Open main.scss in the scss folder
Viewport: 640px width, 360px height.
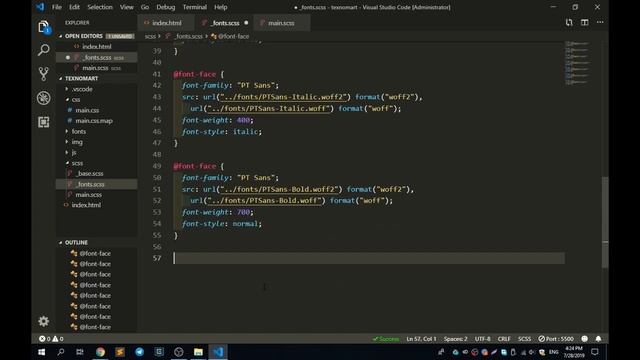[x=88, y=195]
